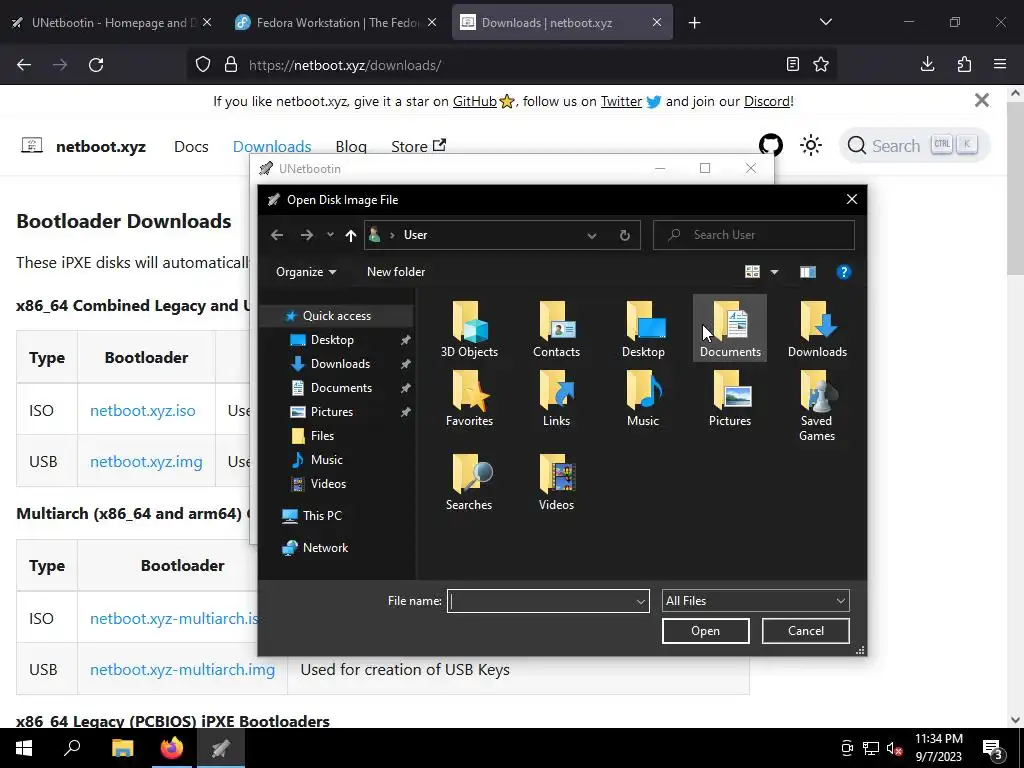1024x768 pixels.
Task: Click the netboot.xyz Search box
Action: [914, 145]
